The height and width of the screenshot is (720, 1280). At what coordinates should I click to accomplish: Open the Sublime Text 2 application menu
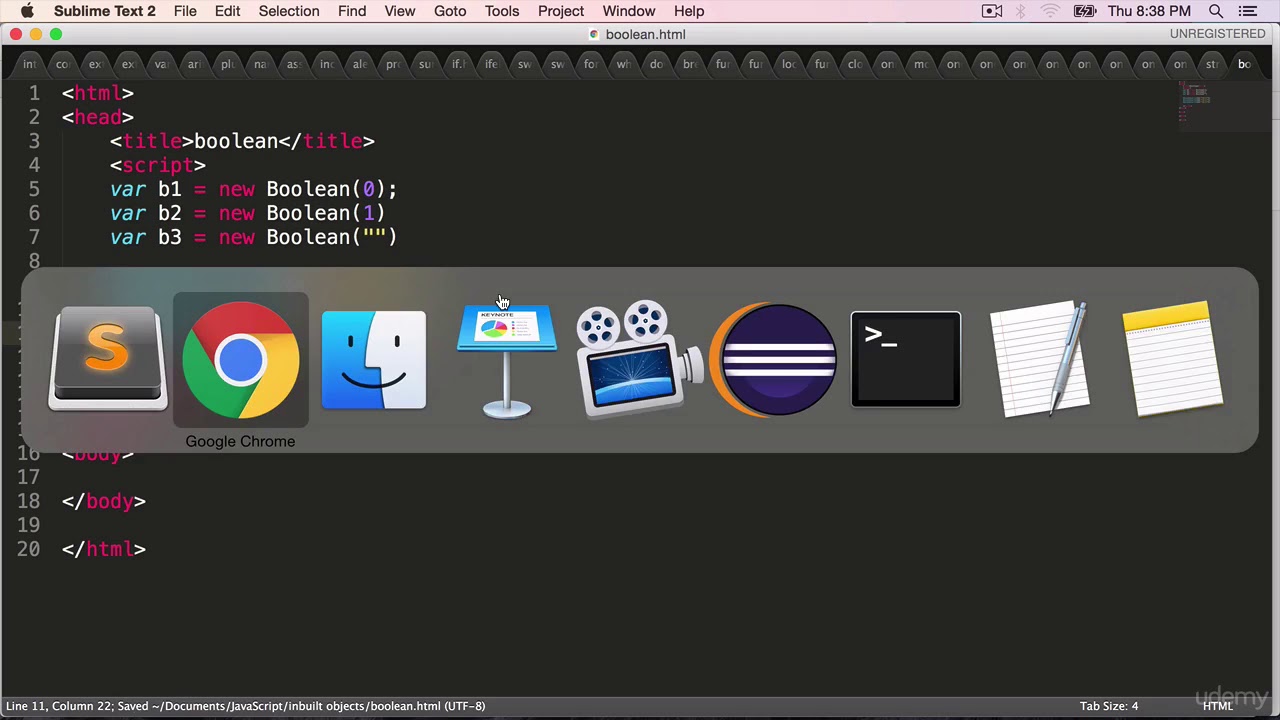pos(105,11)
